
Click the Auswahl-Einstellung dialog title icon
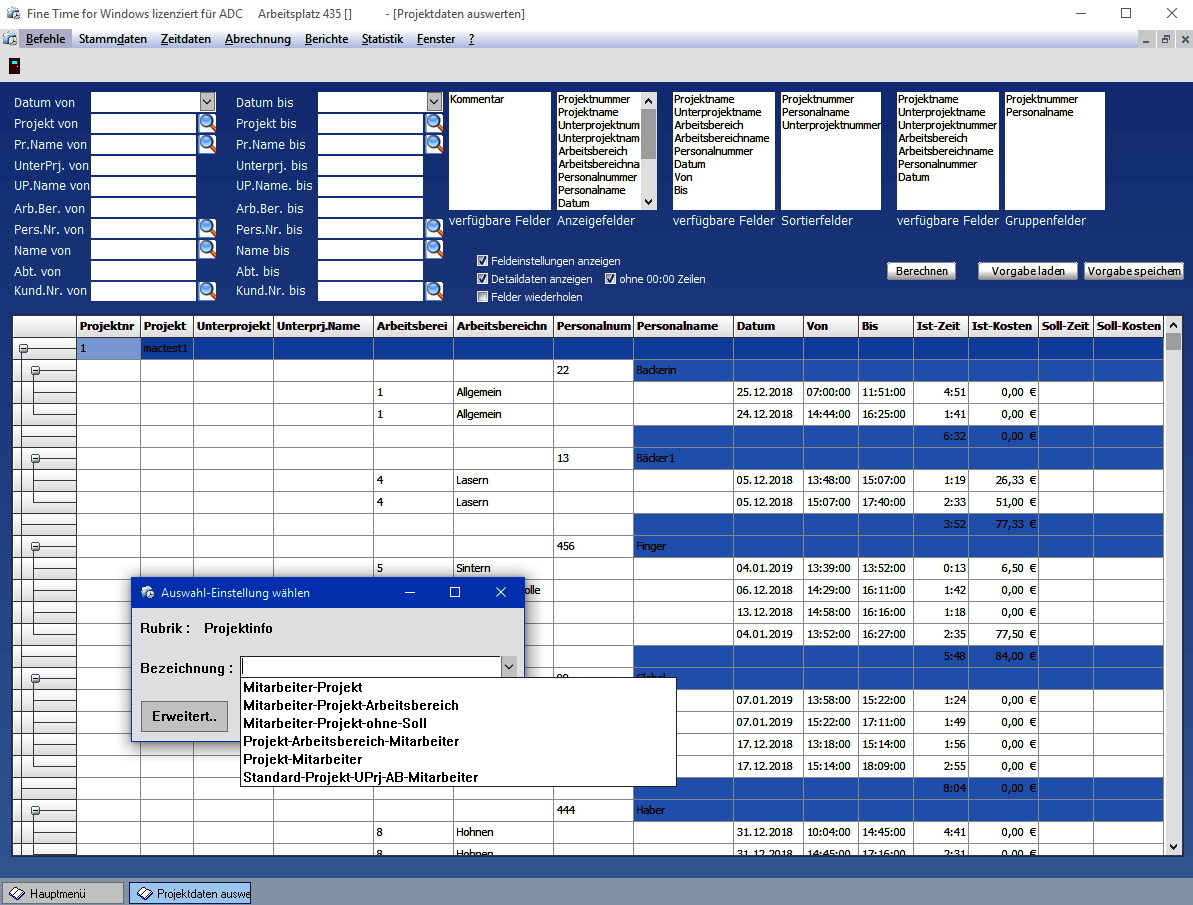click(148, 592)
